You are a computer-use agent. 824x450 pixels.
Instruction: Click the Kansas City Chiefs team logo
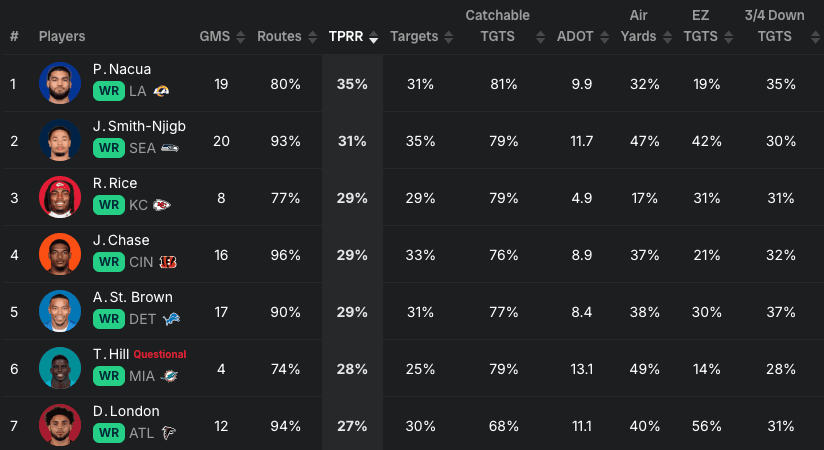161,205
